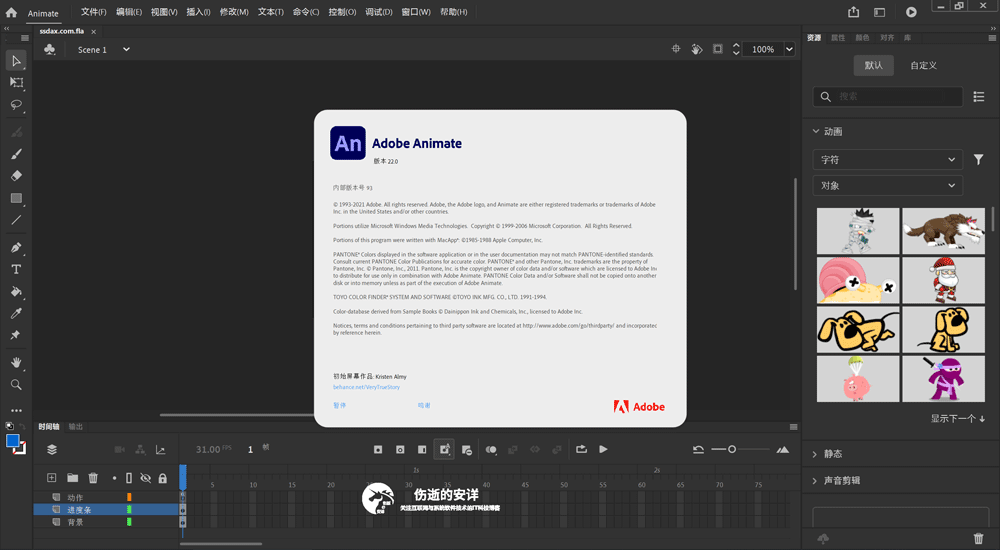
Task: Select the Paint Bucket tool
Action: [17, 292]
